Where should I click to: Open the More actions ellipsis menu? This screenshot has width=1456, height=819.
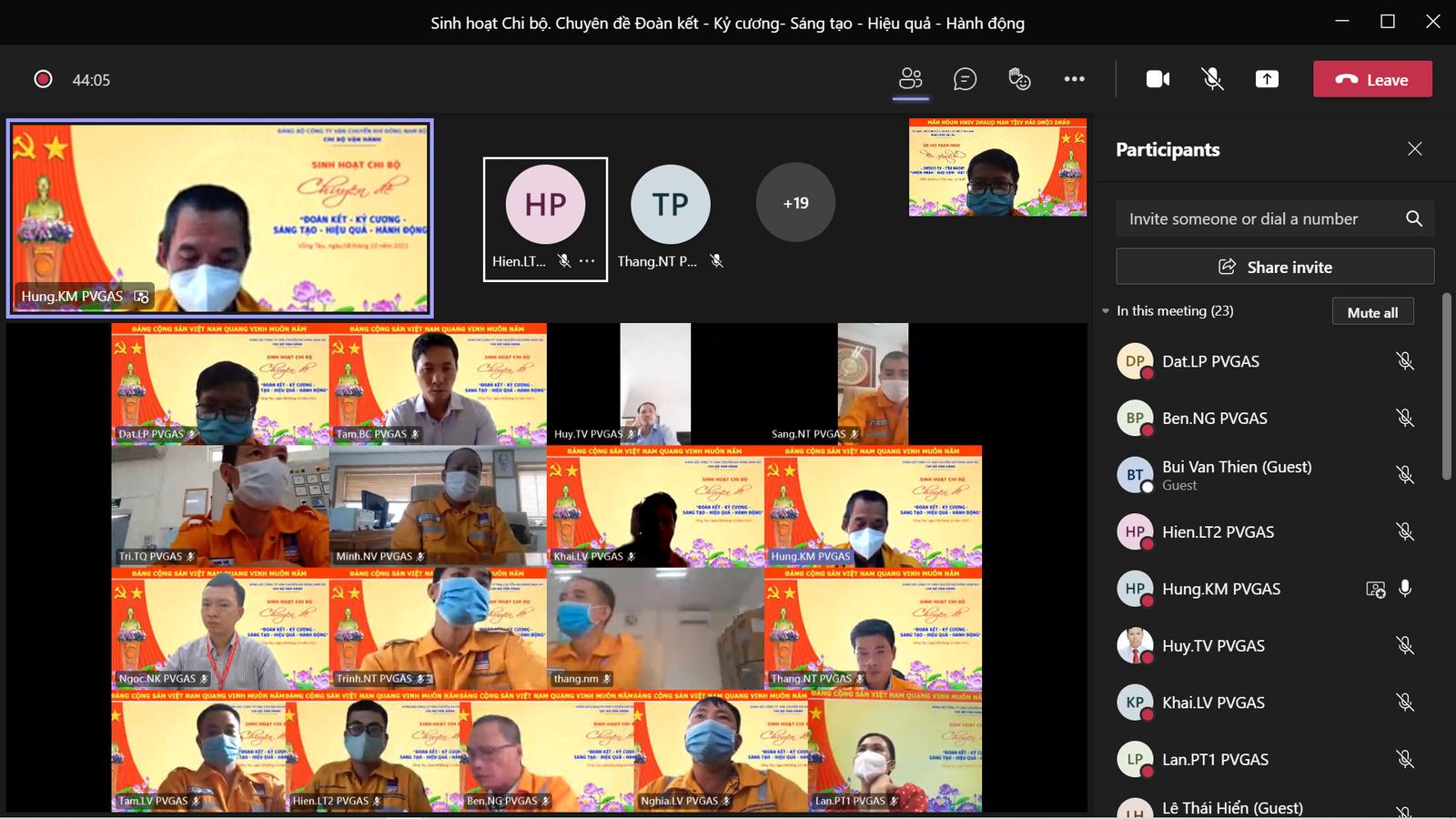(x=1074, y=79)
